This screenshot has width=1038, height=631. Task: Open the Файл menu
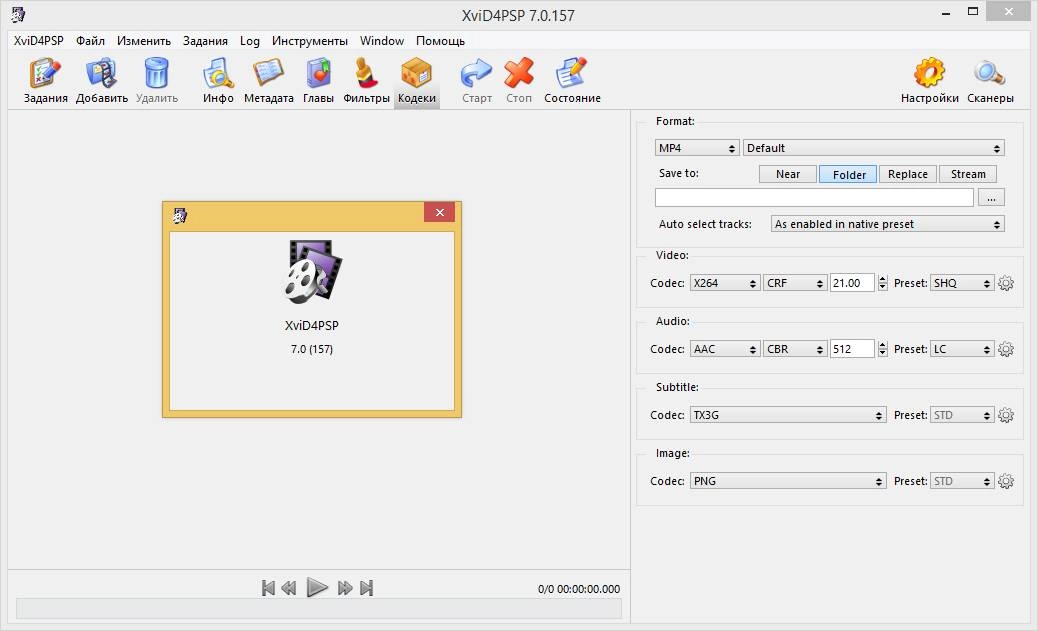(x=90, y=40)
